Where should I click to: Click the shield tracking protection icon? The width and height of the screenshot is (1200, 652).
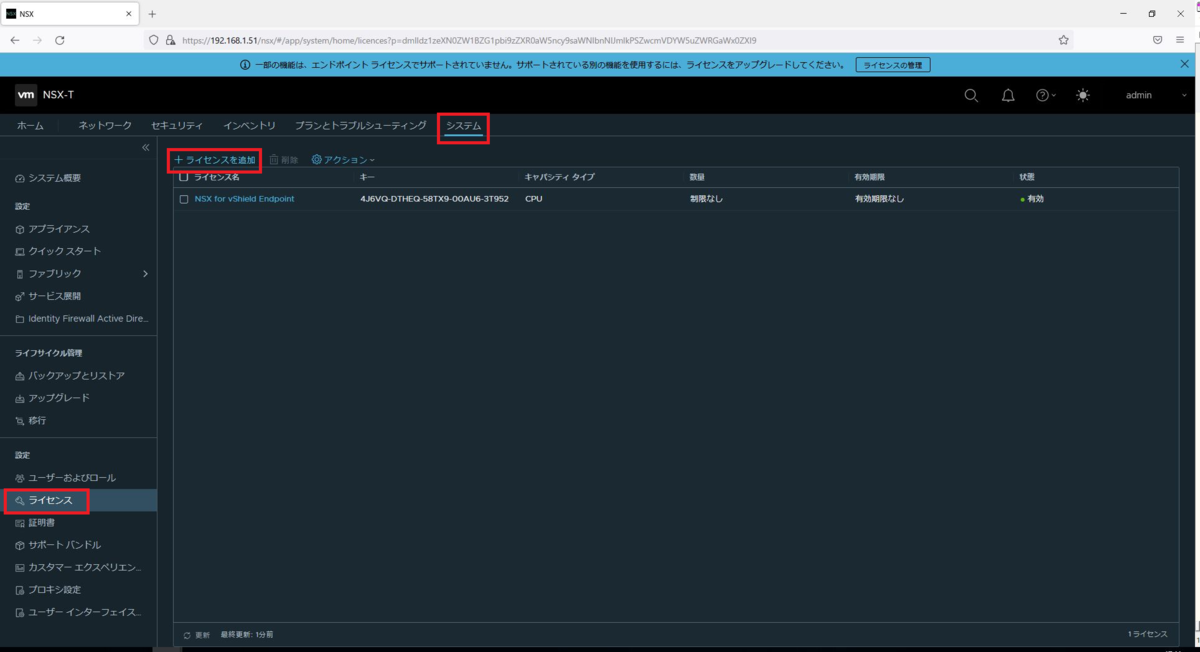pos(155,40)
